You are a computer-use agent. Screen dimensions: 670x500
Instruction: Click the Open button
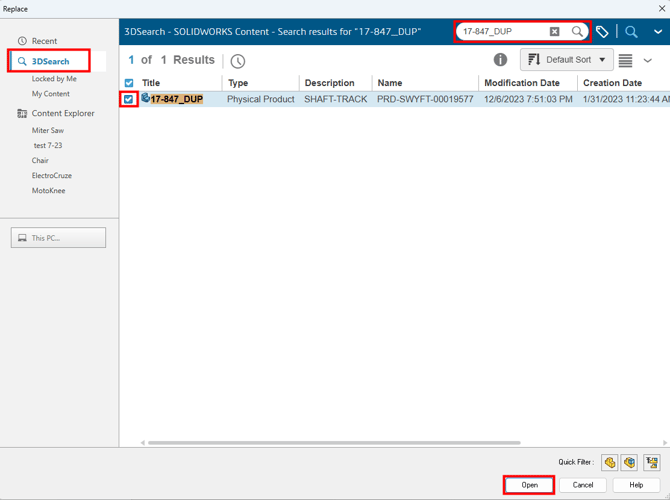click(529, 485)
